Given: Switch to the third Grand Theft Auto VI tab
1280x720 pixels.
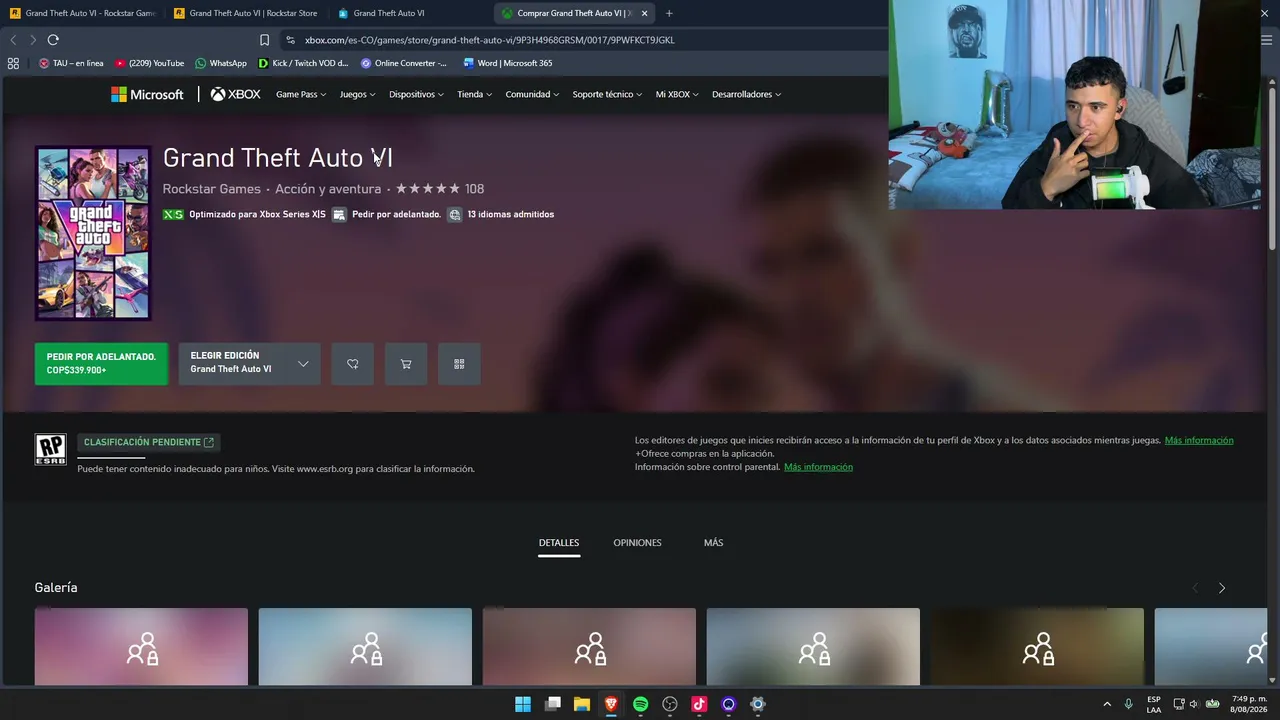Looking at the screenshot, I should 410,13.
